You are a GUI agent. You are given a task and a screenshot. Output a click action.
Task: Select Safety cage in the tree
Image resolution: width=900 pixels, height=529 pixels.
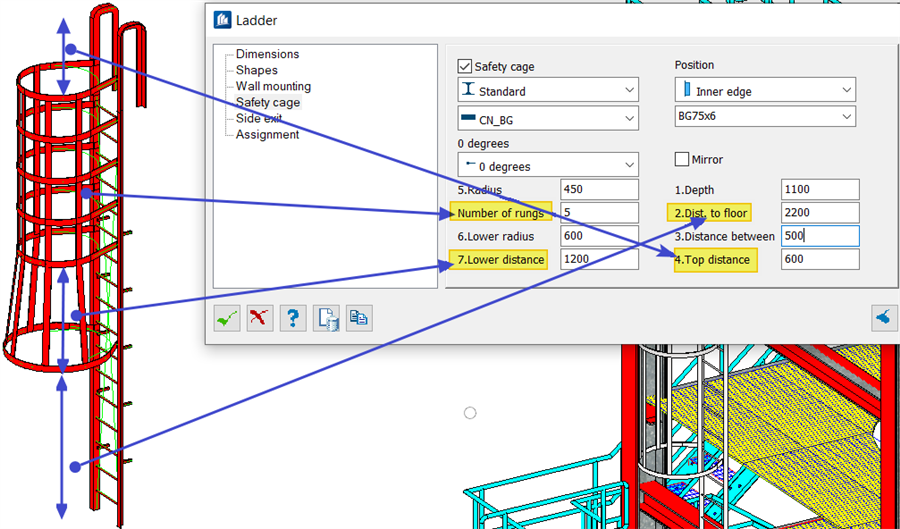(x=268, y=102)
